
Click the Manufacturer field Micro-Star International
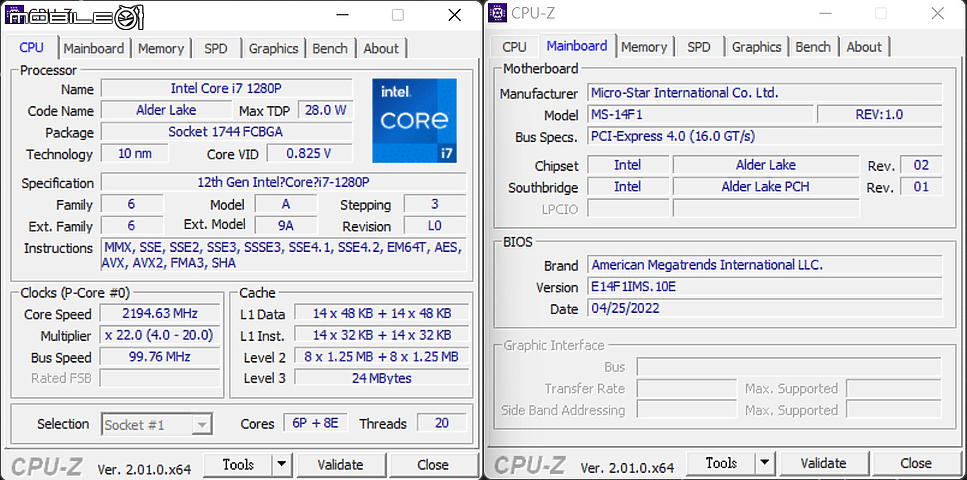click(x=765, y=93)
